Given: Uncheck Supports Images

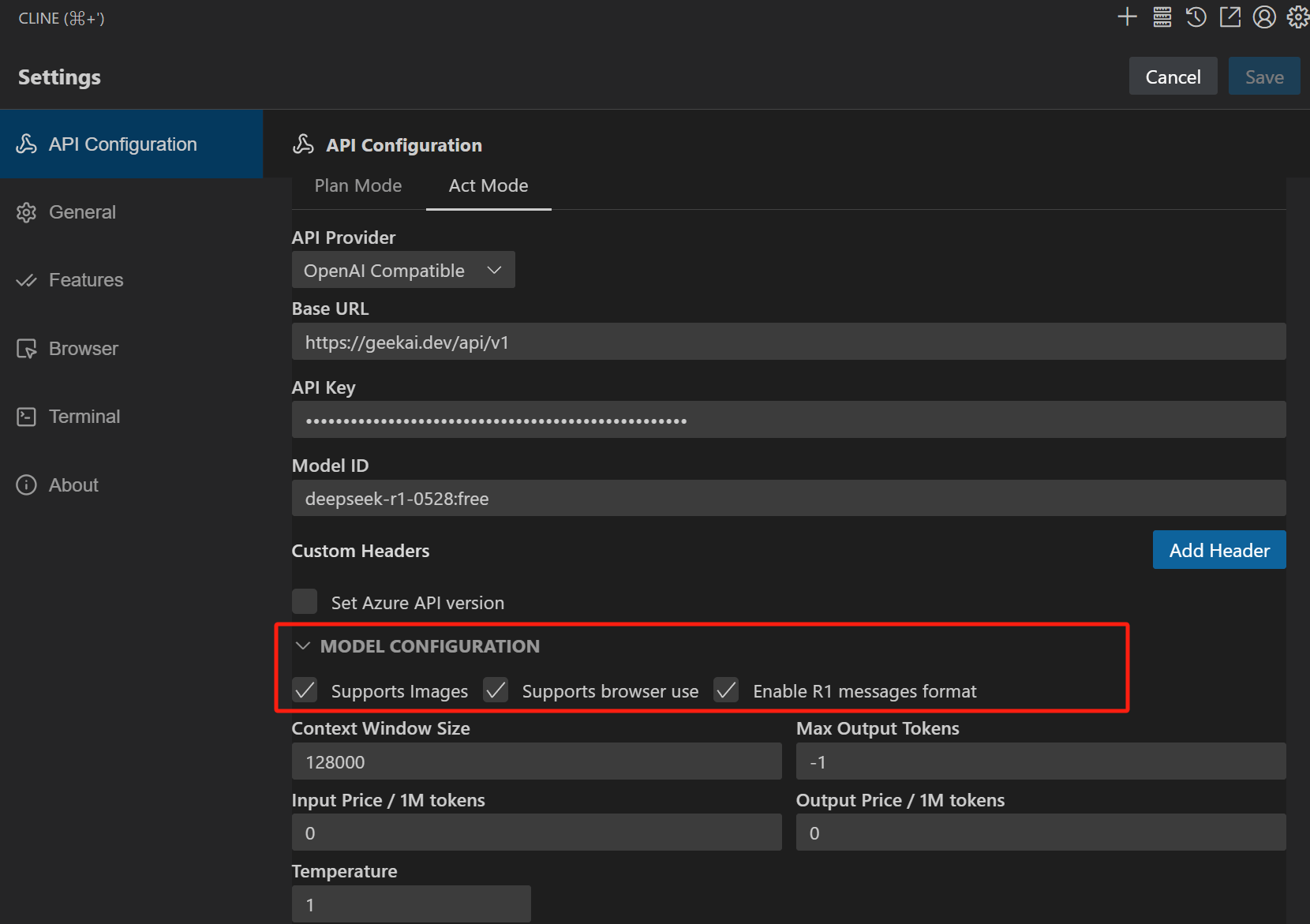Looking at the screenshot, I should (x=305, y=690).
